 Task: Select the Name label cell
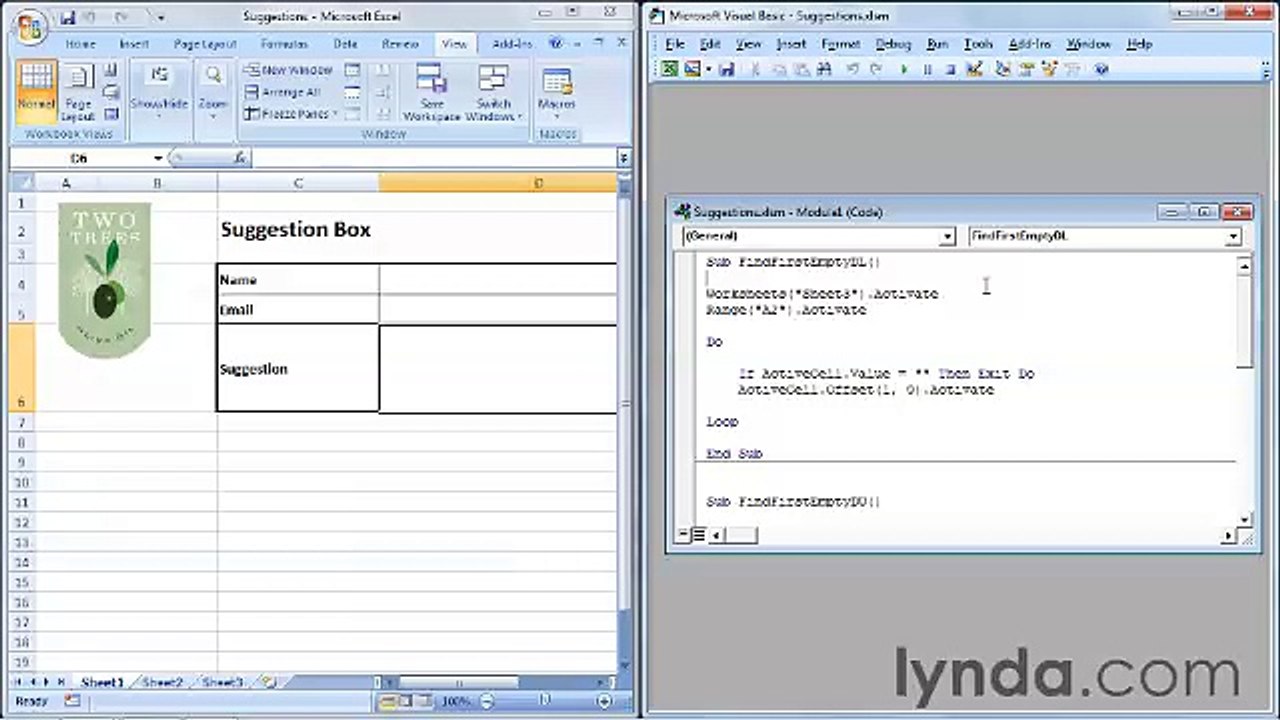(298, 279)
